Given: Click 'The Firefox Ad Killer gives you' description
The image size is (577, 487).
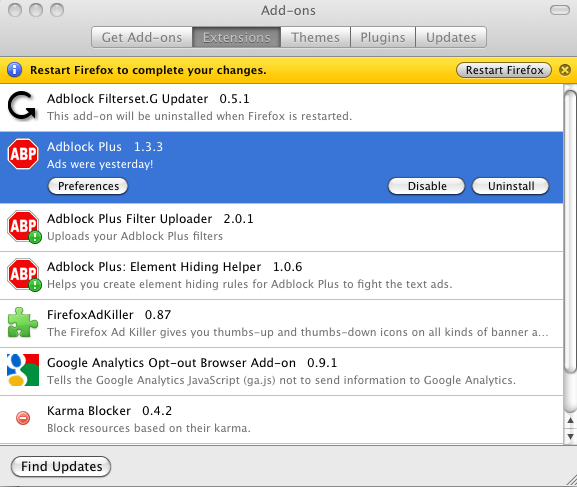Looking at the screenshot, I should pyautogui.click(x=298, y=332).
